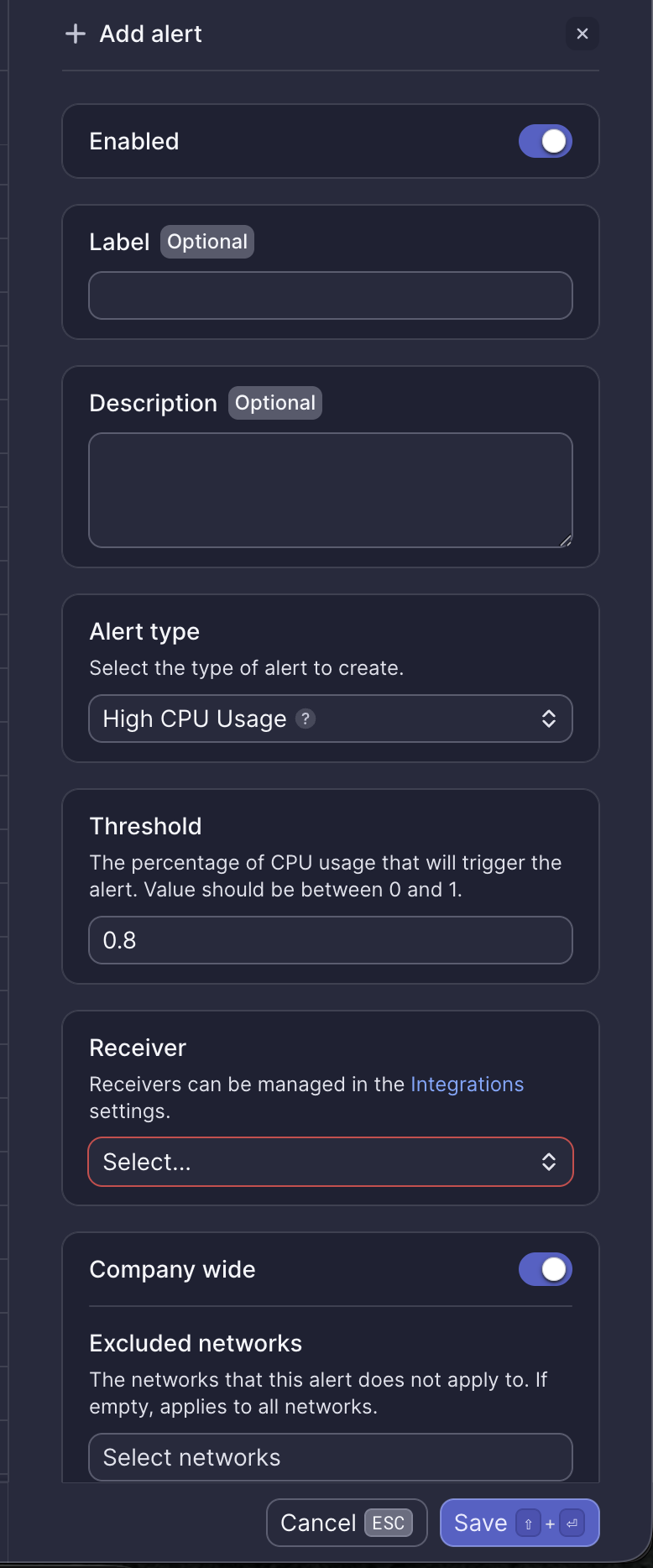Click the Excluded networks section heading
Image resolution: width=653 pixels, height=1568 pixels.
click(x=196, y=1343)
